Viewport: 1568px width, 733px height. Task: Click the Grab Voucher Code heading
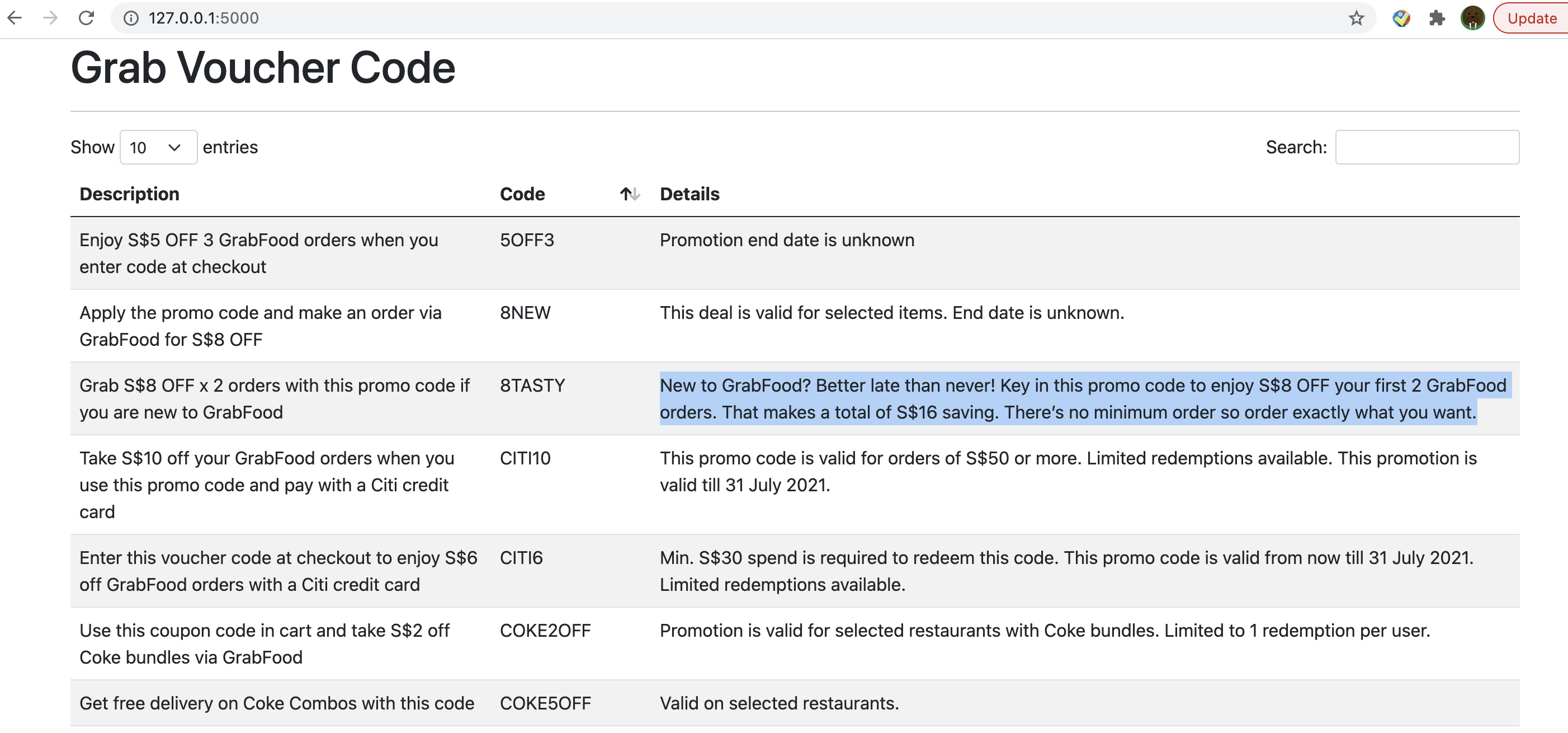(x=262, y=68)
